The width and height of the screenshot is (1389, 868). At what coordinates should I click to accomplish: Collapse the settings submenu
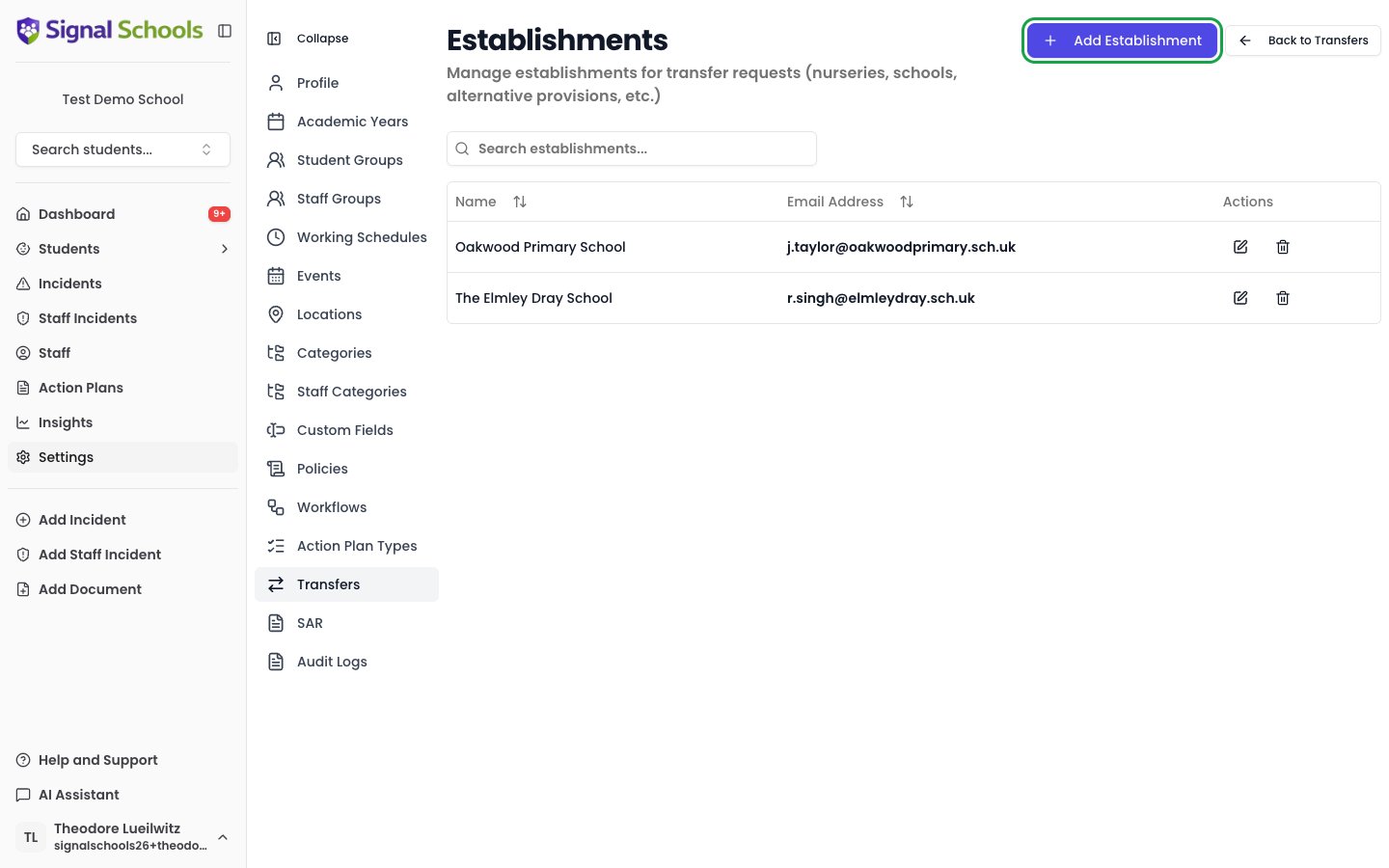[x=309, y=39]
